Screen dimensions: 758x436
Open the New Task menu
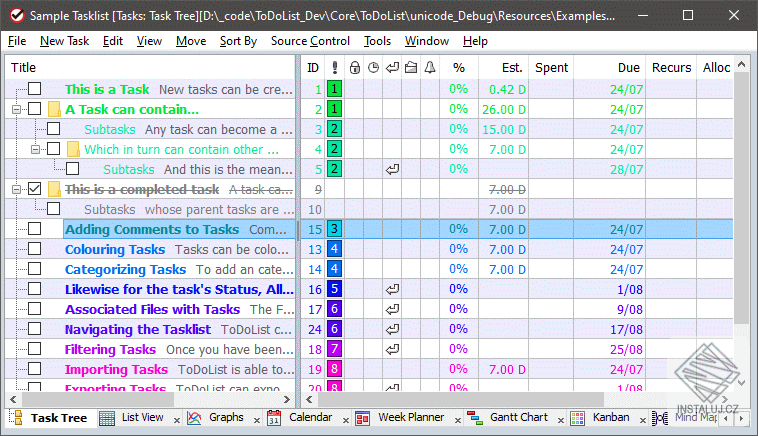coord(64,41)
